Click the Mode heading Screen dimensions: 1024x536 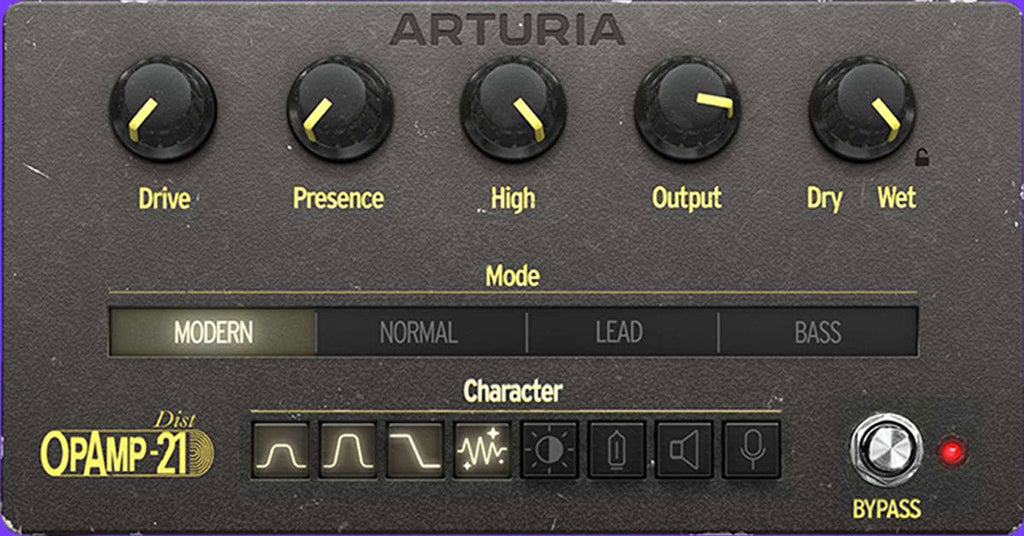coord(513,277)
